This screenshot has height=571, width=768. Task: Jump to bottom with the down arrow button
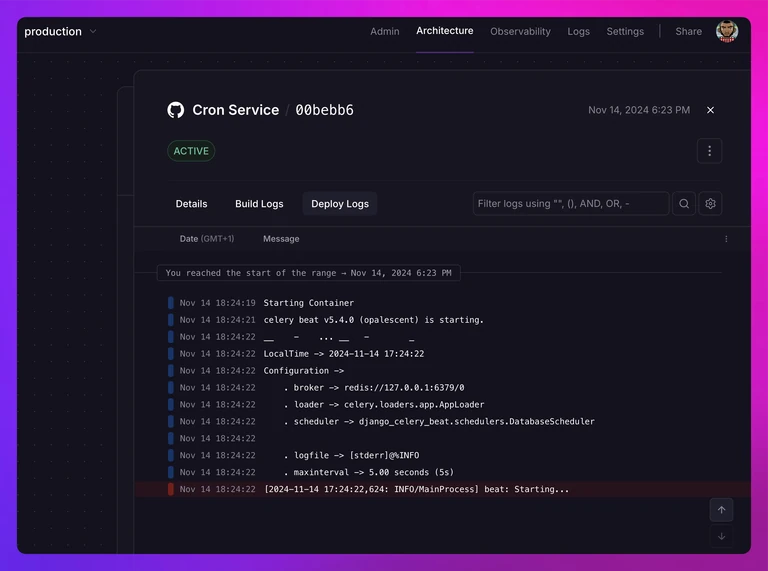(721, 536)
